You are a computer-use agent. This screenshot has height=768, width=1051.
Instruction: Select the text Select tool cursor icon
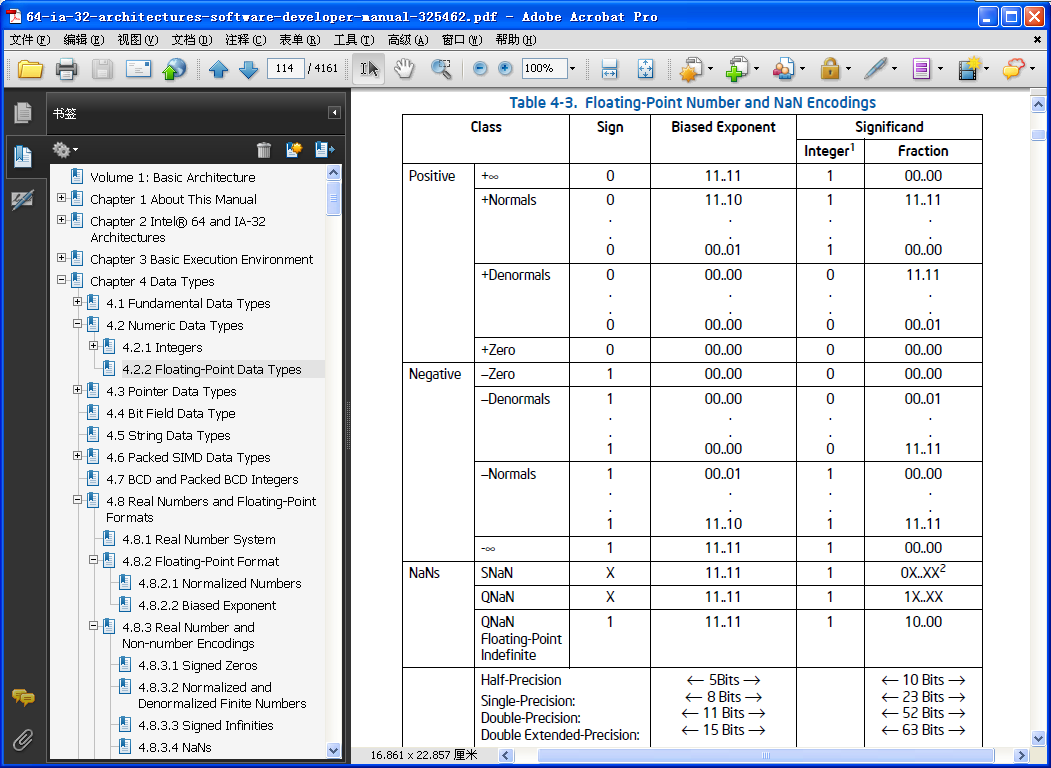coord(369,68)
